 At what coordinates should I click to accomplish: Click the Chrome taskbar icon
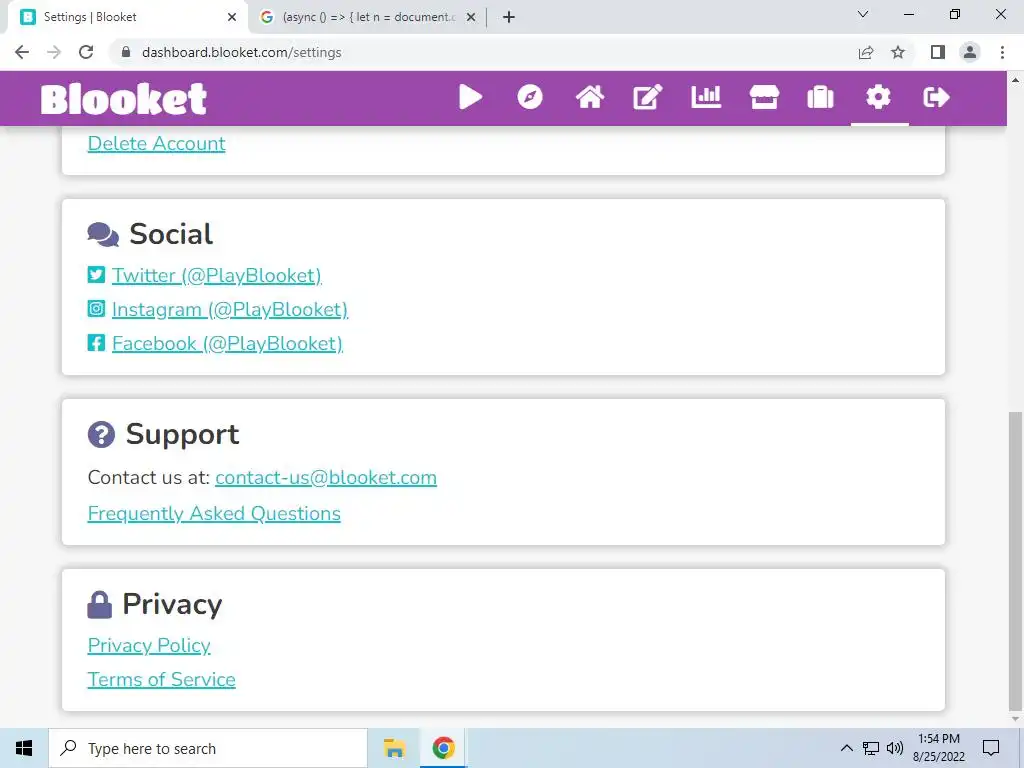coord(443,748)
